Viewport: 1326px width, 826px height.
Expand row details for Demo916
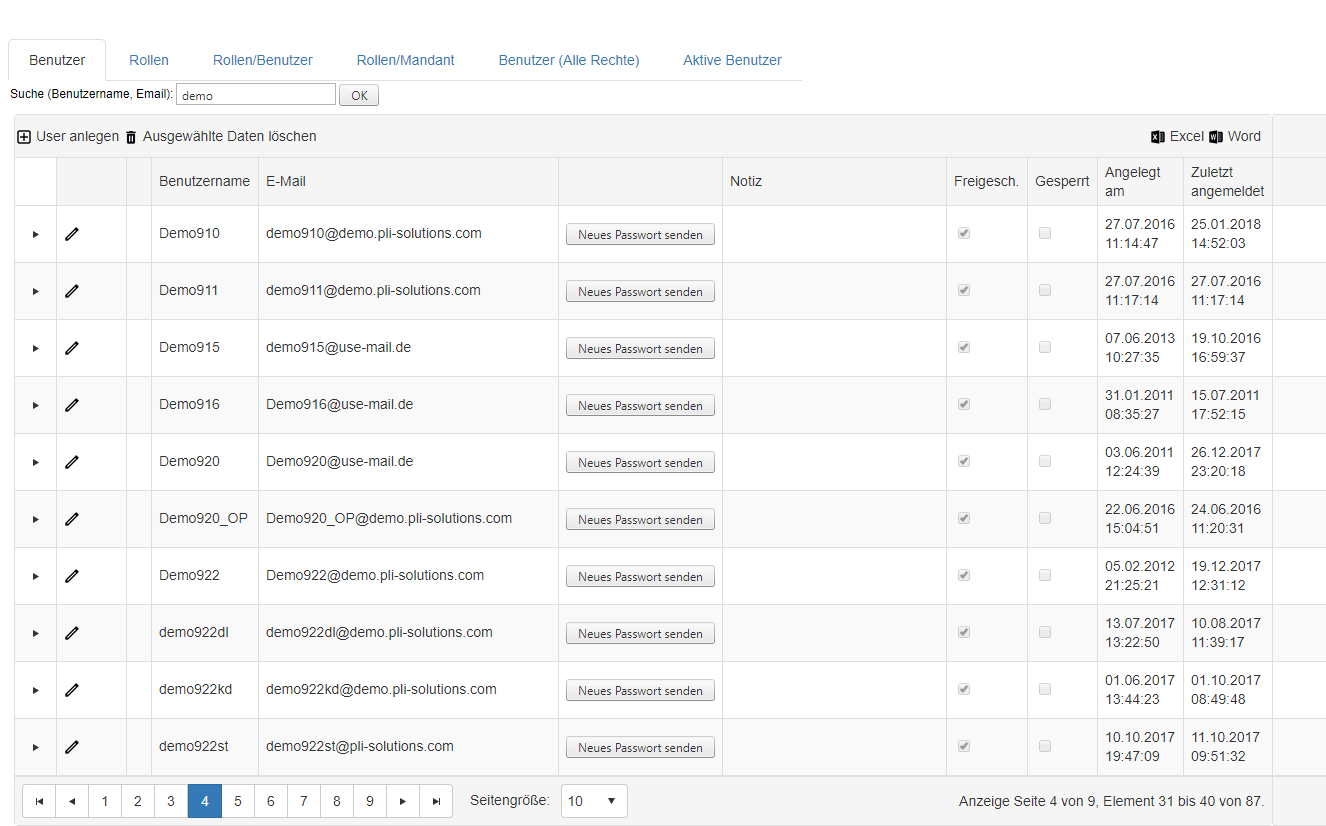(x=36, y=405)
